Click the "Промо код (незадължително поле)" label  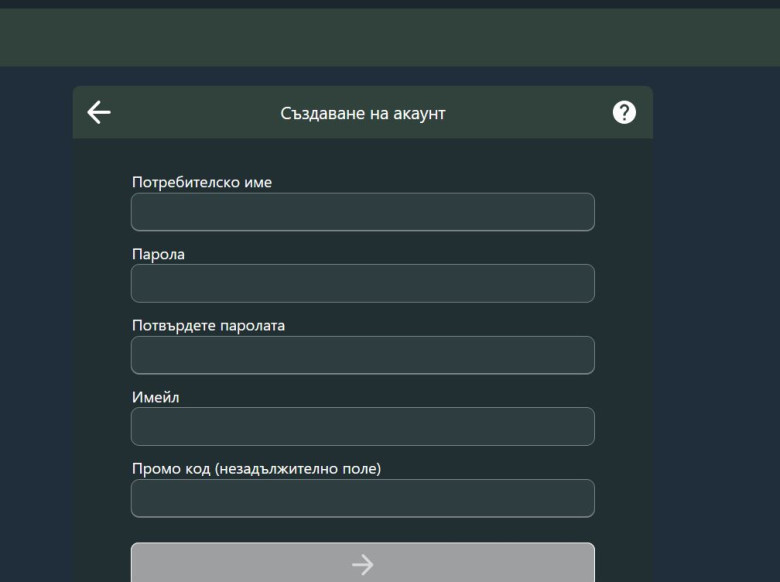[256, 468]
